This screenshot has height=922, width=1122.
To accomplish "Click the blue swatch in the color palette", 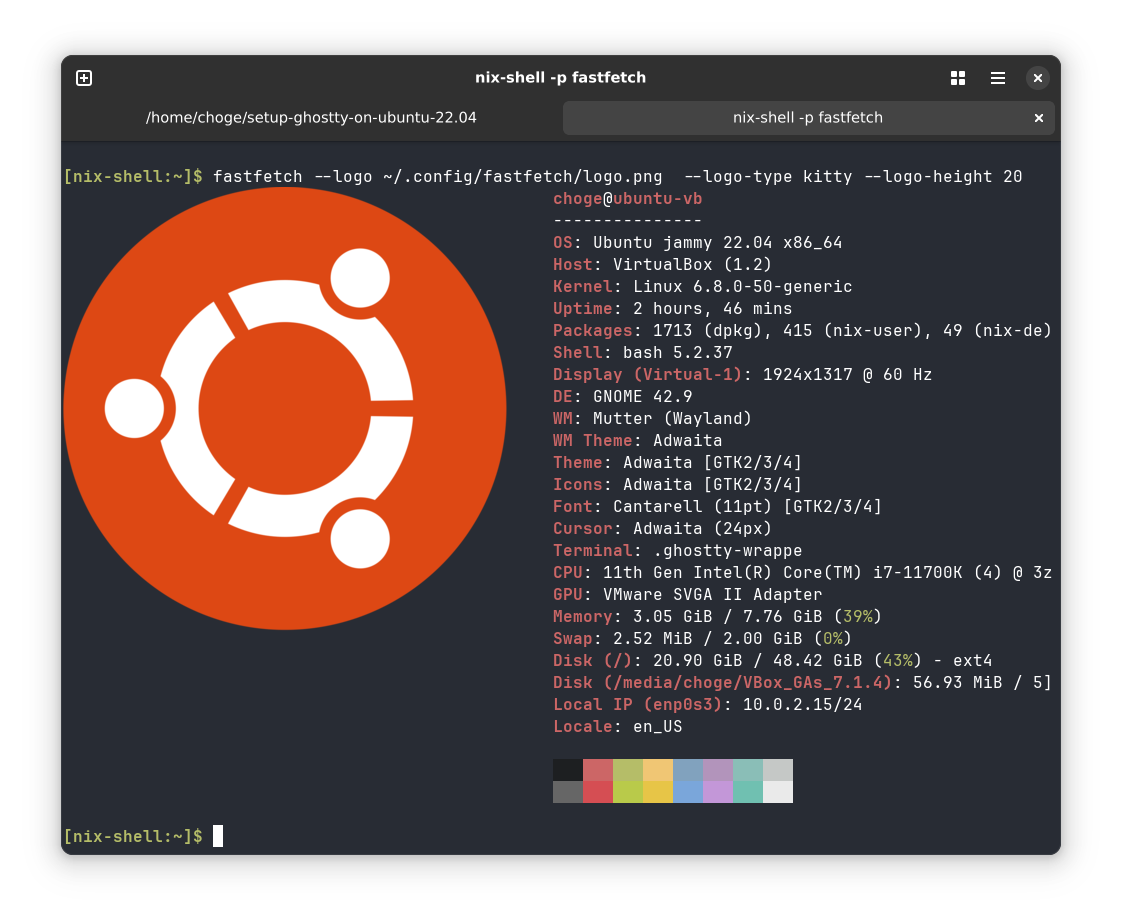I will tap(687, 781).
